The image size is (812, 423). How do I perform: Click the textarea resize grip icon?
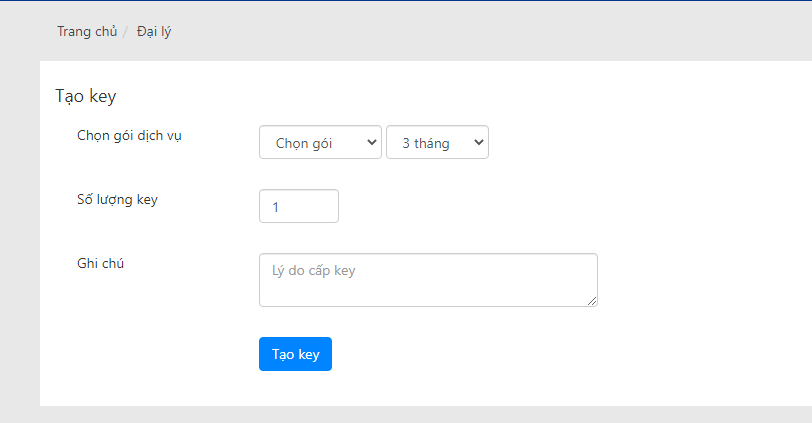(x=592, y=301)
